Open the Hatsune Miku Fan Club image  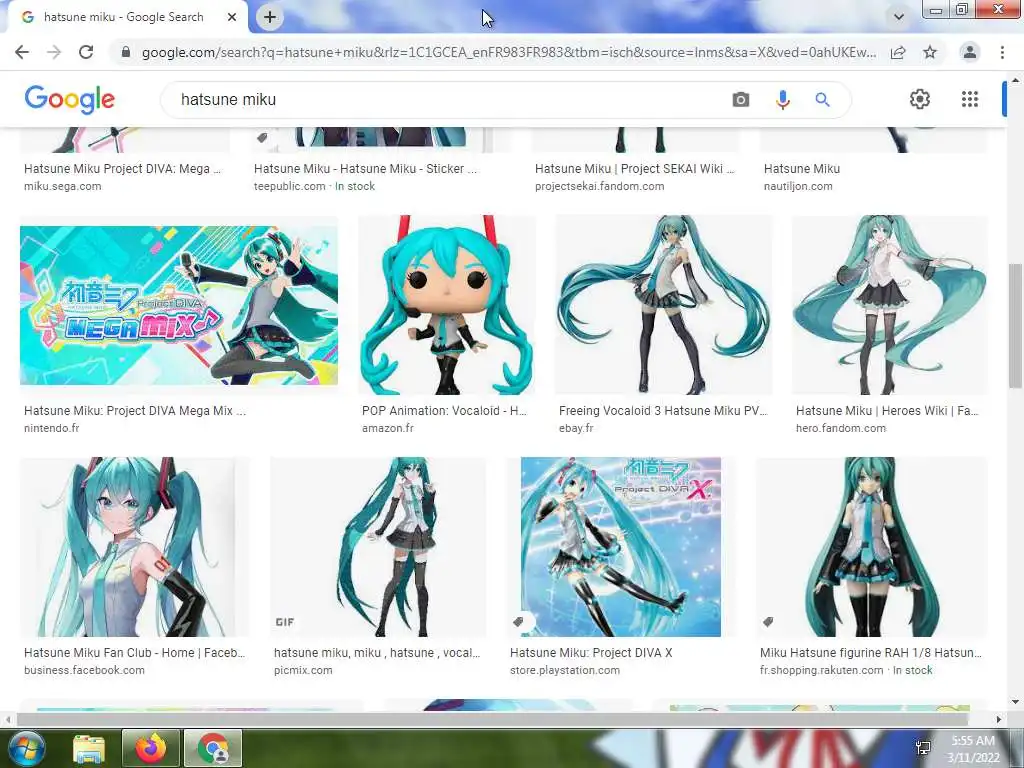click(135, 547)
